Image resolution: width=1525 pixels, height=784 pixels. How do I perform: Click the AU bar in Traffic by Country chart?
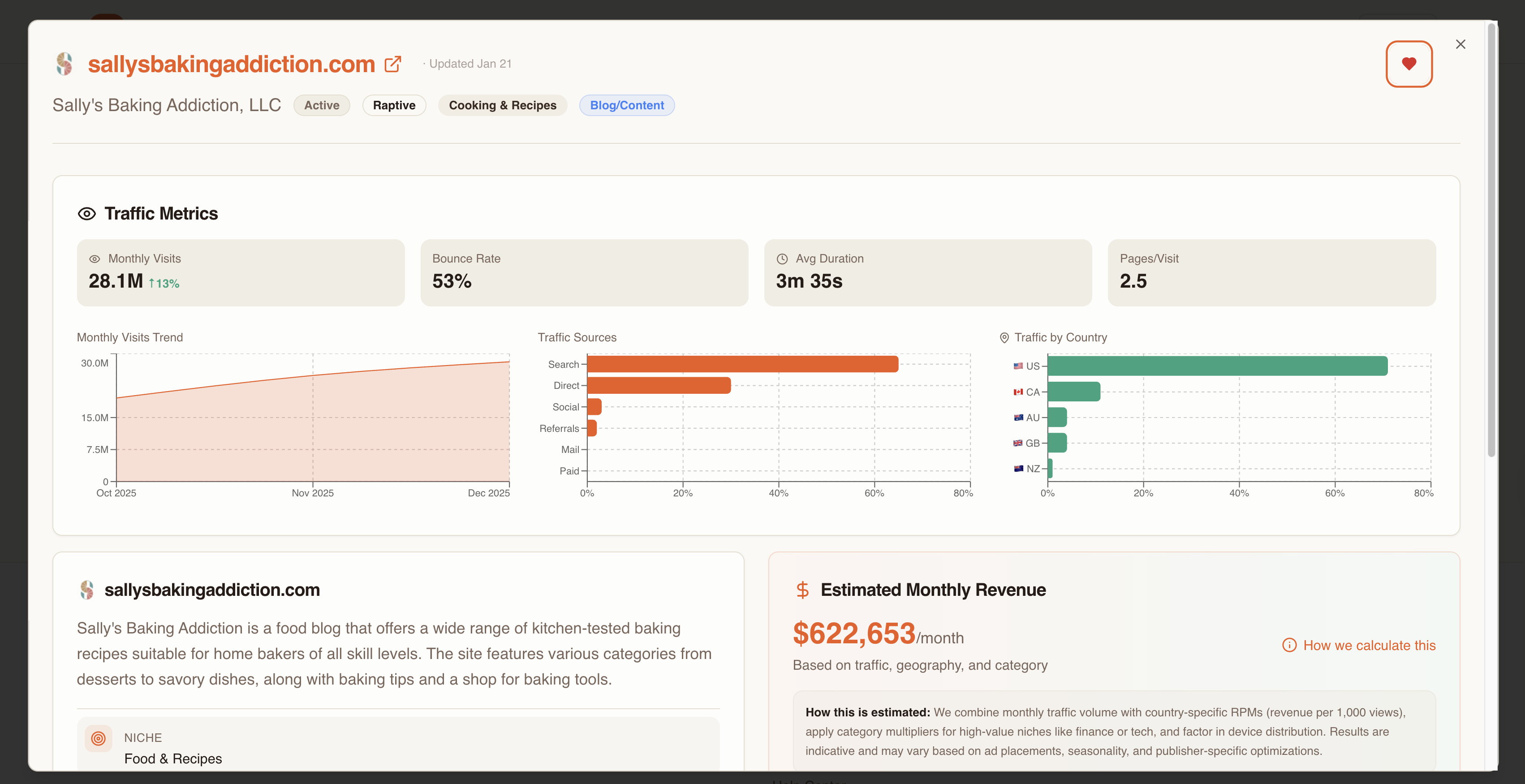click(x=1057, y=418)
